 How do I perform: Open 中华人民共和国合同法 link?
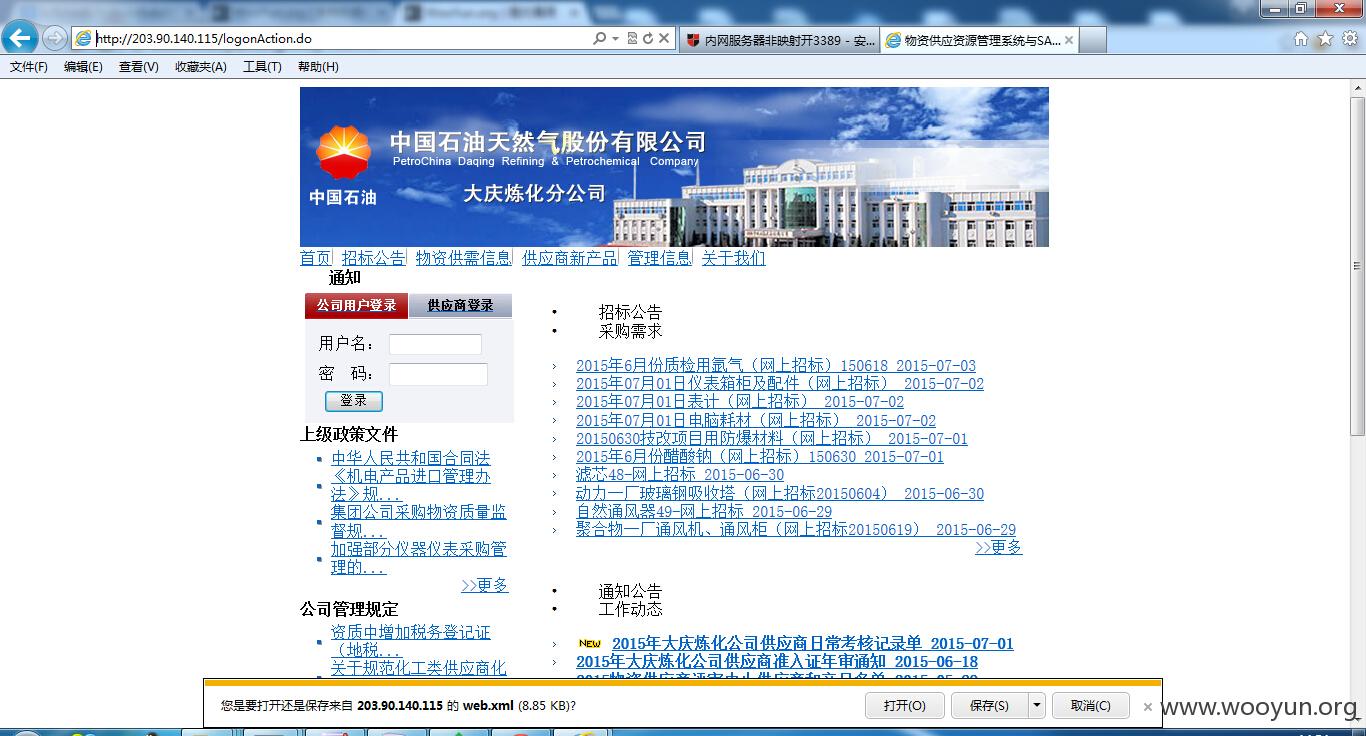point(411,458)
